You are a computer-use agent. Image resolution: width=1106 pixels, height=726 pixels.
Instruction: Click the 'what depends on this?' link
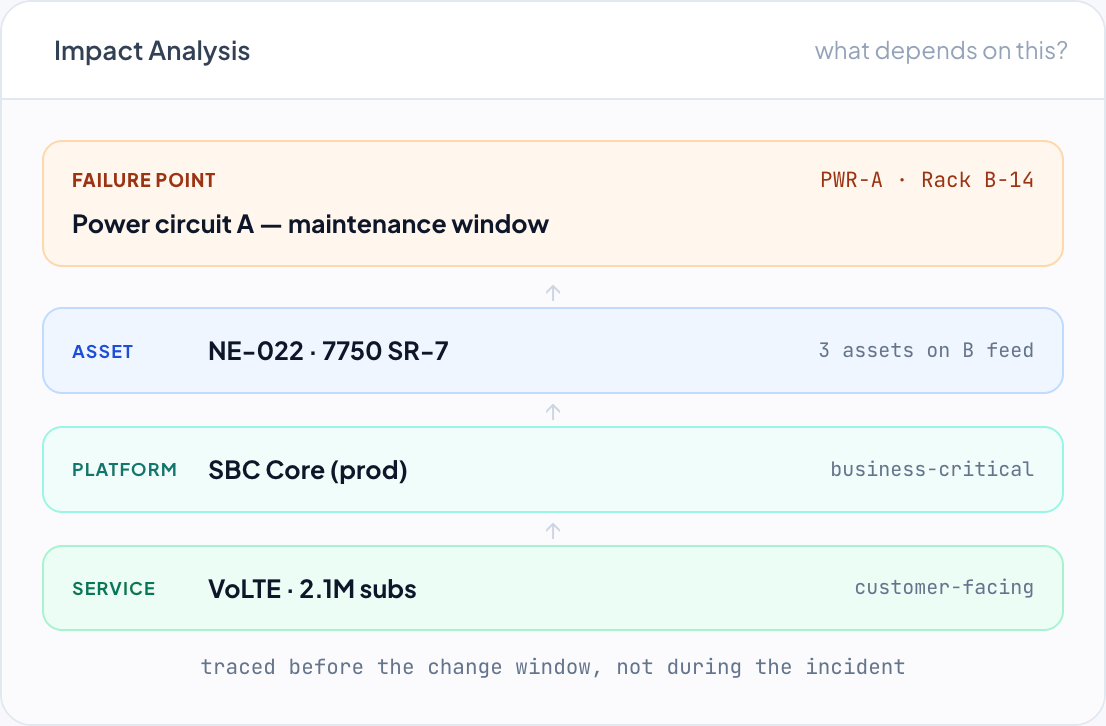[941, 51]
